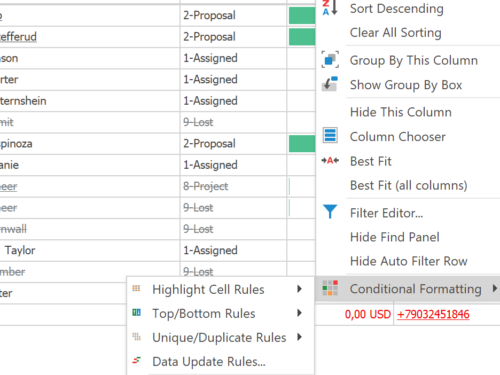
Task: Select Unique/Duplicate Rules entry
Action: coord(219,337)
